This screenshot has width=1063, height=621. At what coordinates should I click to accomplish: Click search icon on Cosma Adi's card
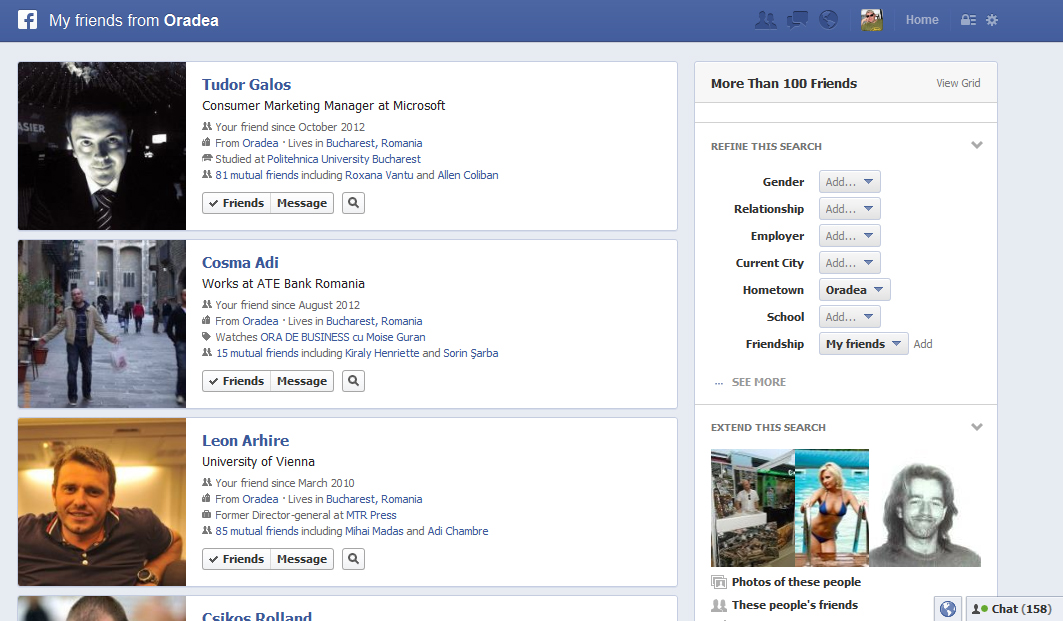pos(353,381)
